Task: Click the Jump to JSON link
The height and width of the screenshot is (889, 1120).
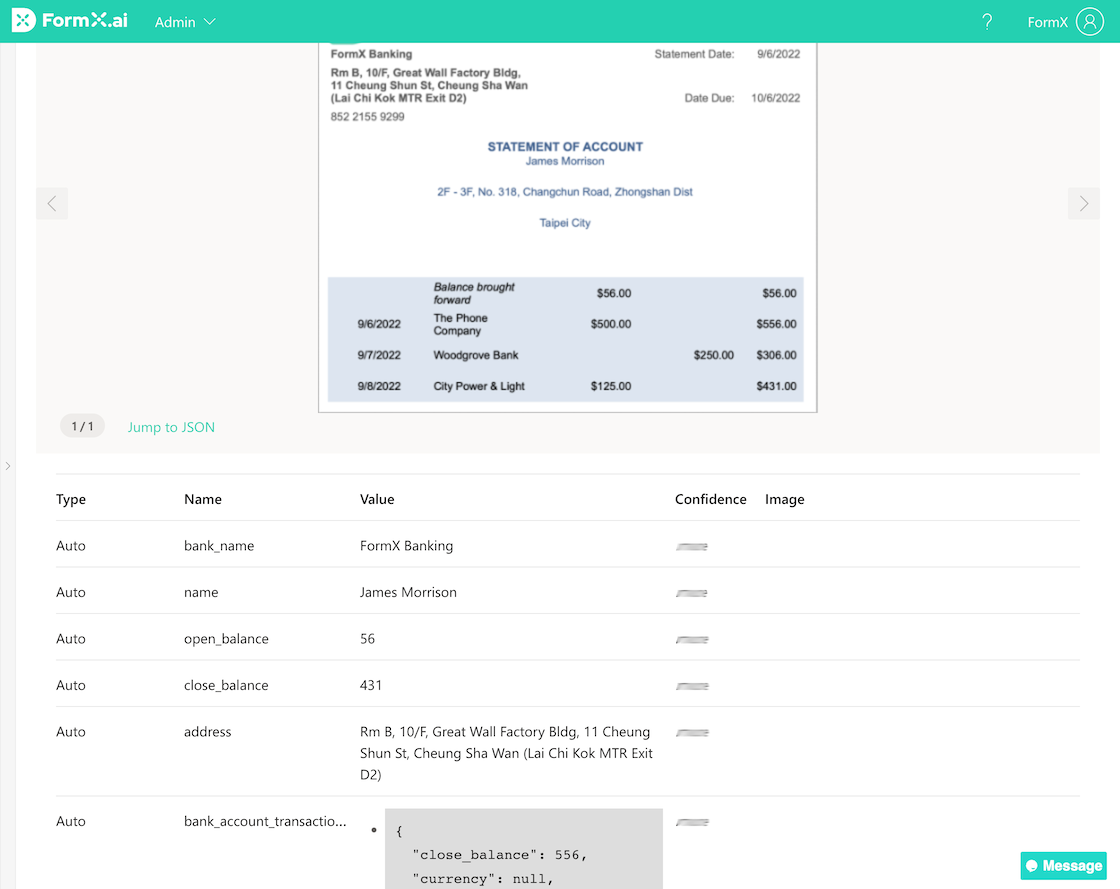Action: [171, 427]
